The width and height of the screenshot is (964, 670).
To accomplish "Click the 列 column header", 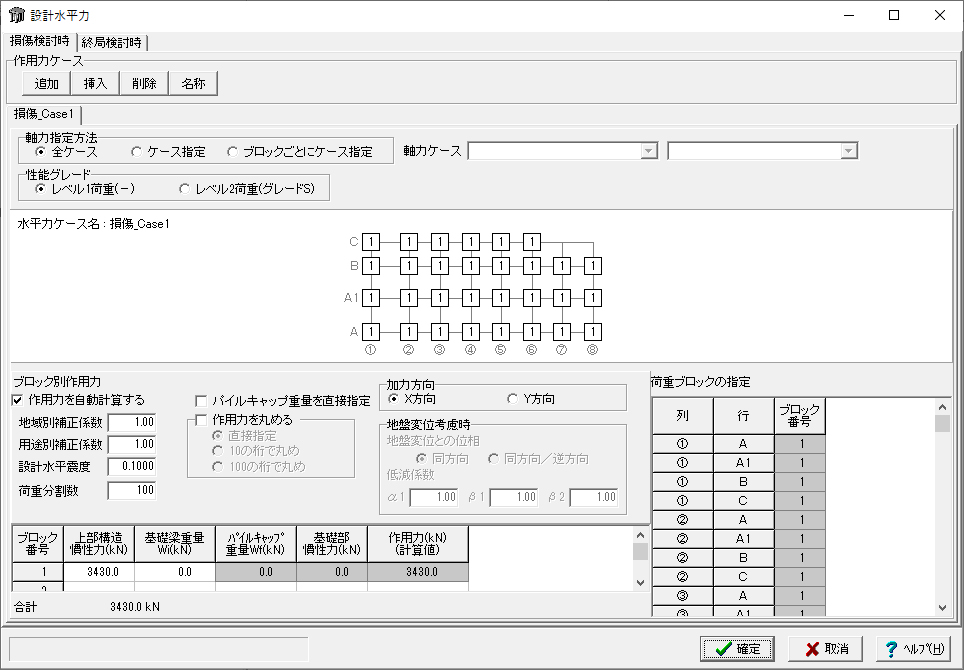I will 682,416.
